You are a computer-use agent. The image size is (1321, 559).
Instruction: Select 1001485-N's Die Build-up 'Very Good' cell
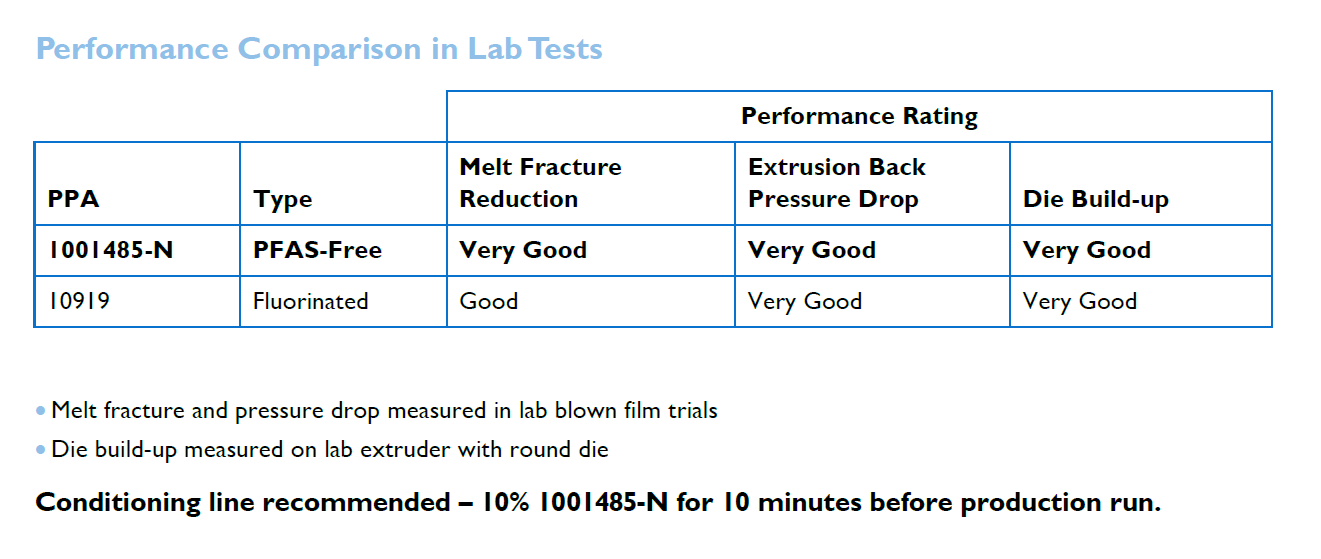tap(1087, 250)
